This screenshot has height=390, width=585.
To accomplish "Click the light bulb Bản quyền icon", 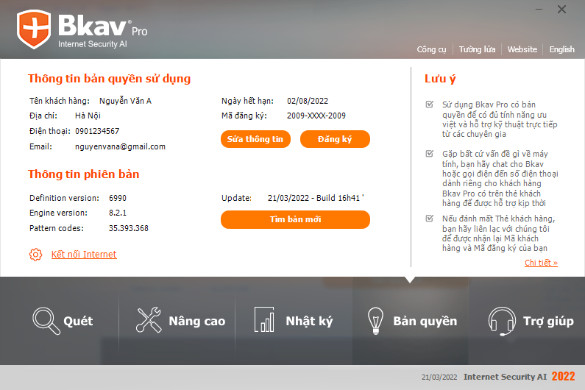I will [375, 320].
